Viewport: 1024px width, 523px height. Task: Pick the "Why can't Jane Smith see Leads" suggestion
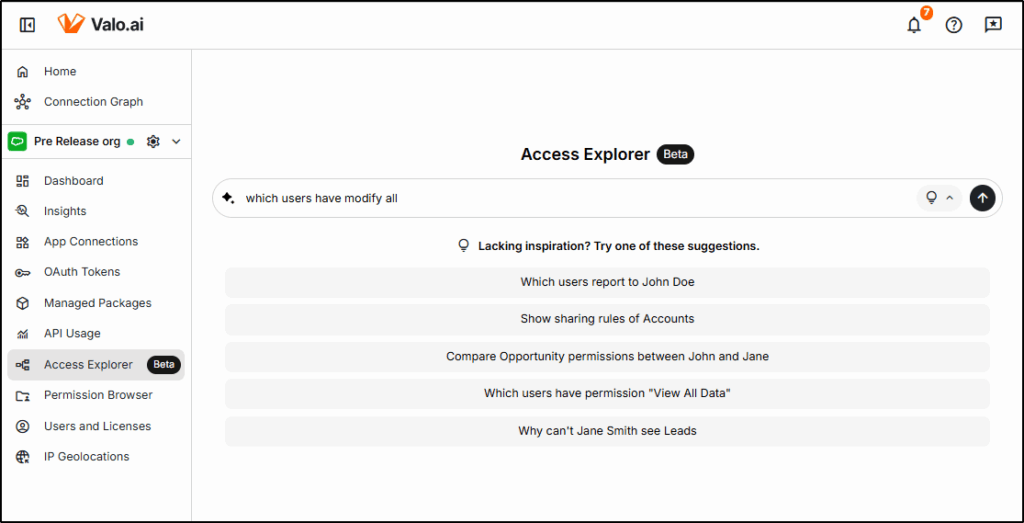click(607, 431)
